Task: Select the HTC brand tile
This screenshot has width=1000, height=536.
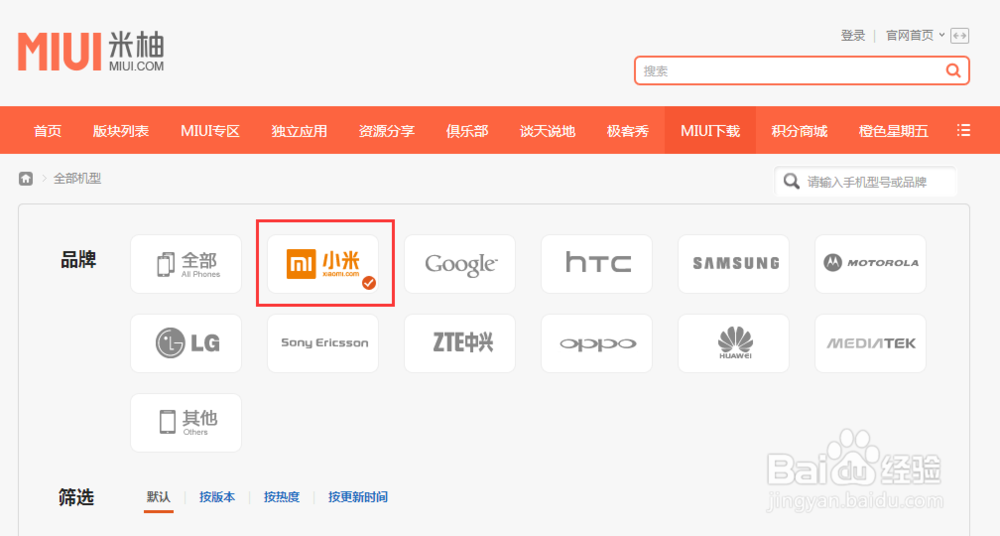Action: click(596, 264)
